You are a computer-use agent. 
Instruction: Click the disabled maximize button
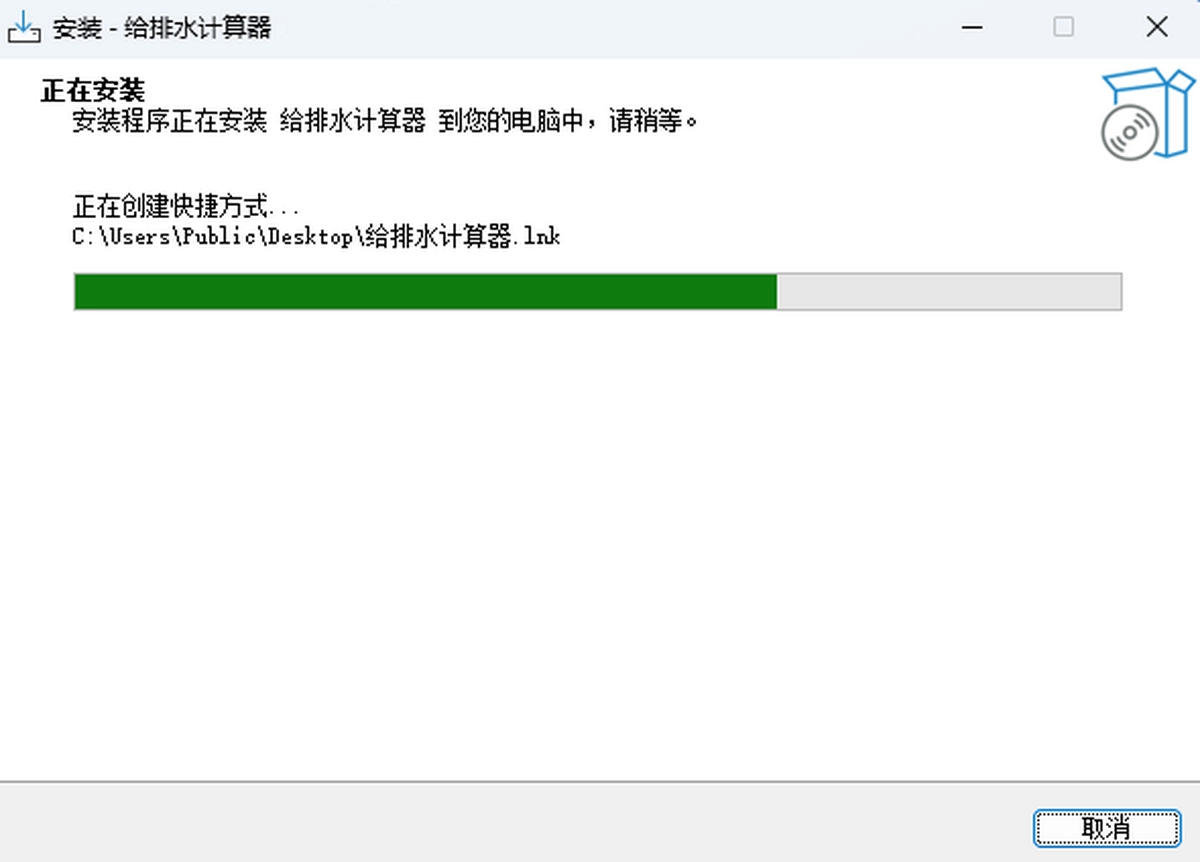1063,28
